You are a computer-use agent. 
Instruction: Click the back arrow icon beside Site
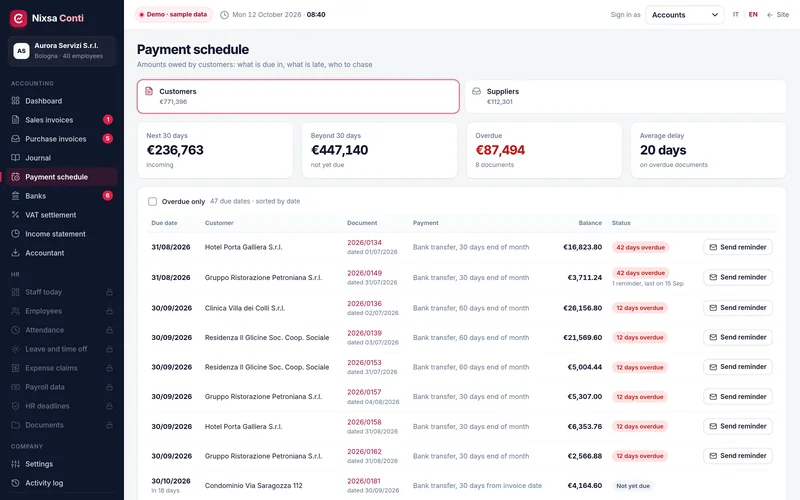click(770, 15)
